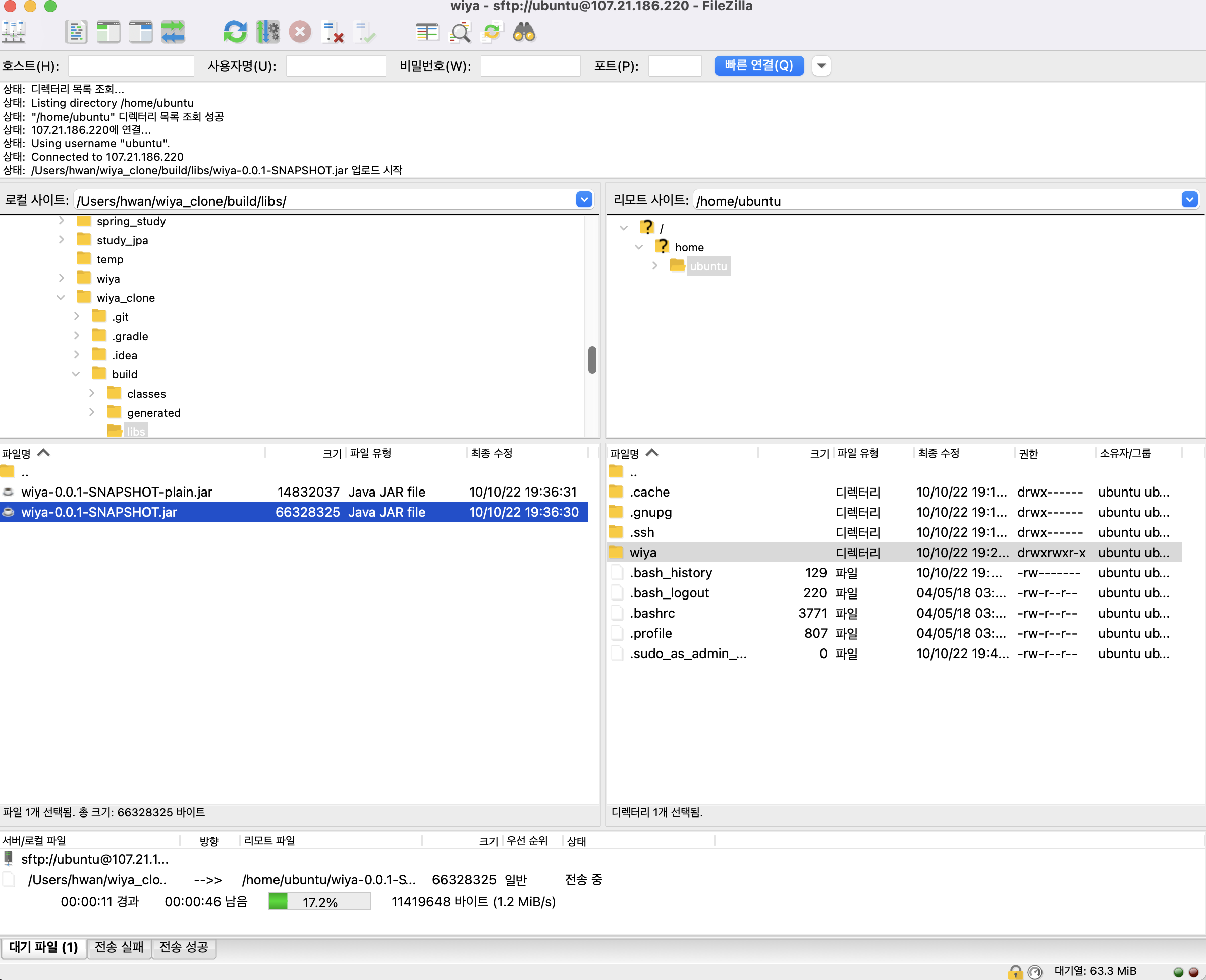Open local site path dropdown
This screenshot has width=1206, height=980.
584,200
